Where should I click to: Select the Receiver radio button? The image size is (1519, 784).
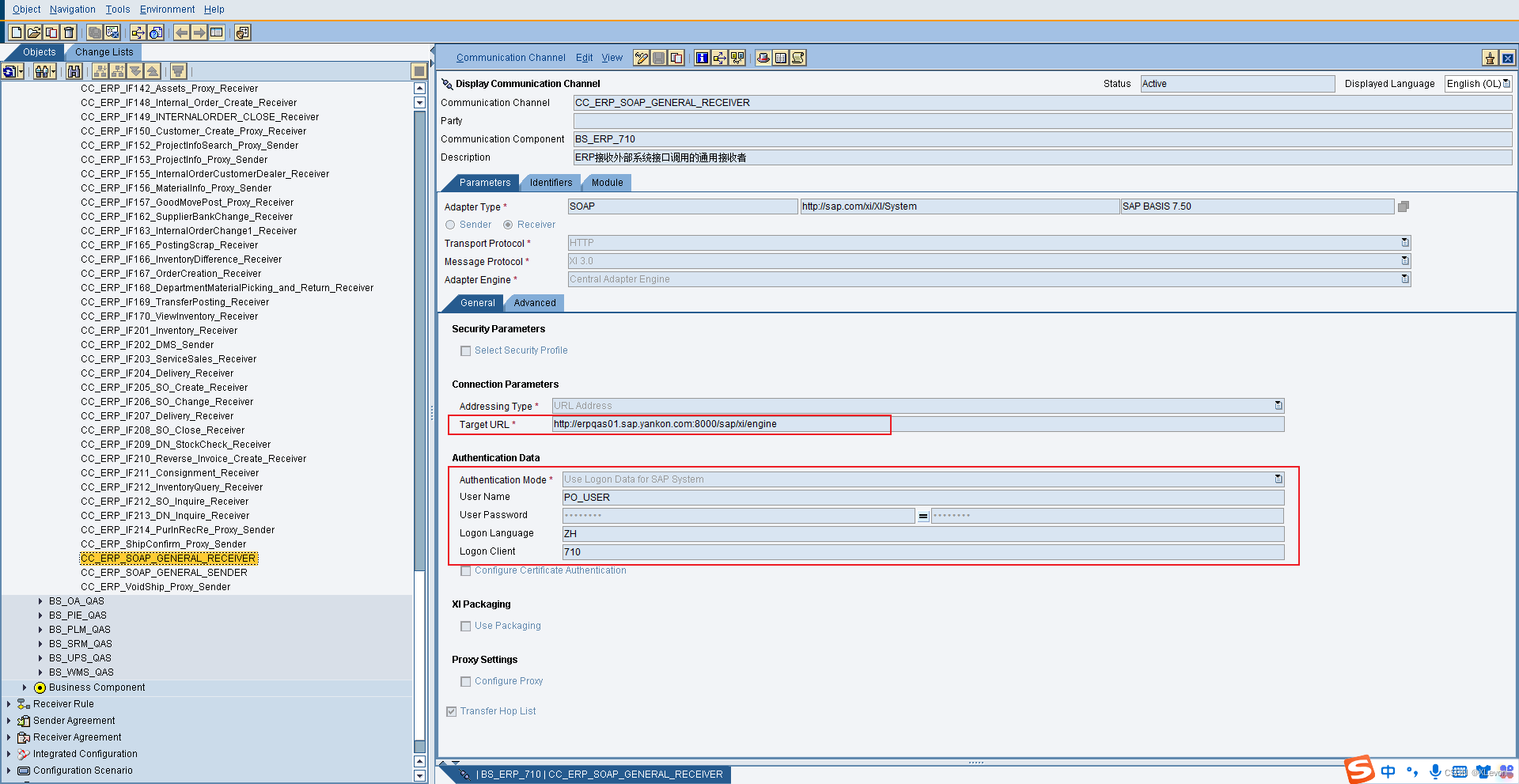click(508, 225)
